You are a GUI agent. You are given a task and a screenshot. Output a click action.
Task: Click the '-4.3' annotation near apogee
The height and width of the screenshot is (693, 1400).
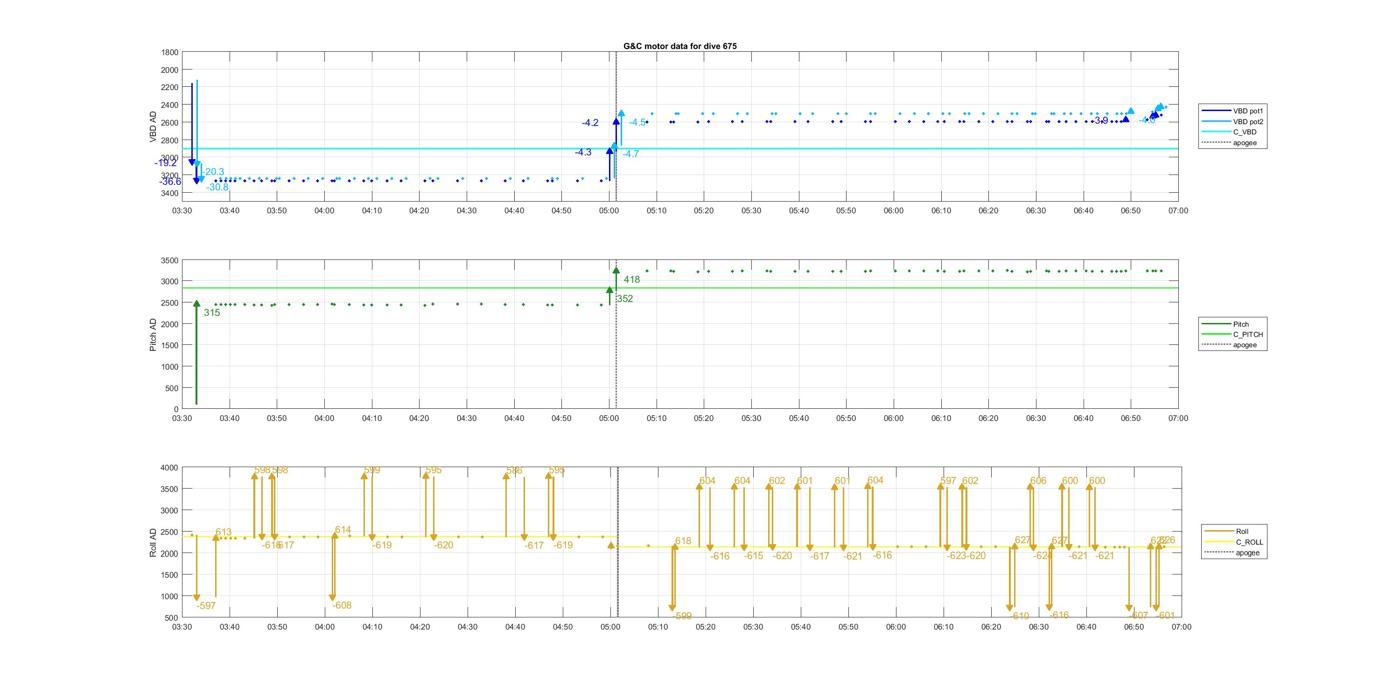583,152
